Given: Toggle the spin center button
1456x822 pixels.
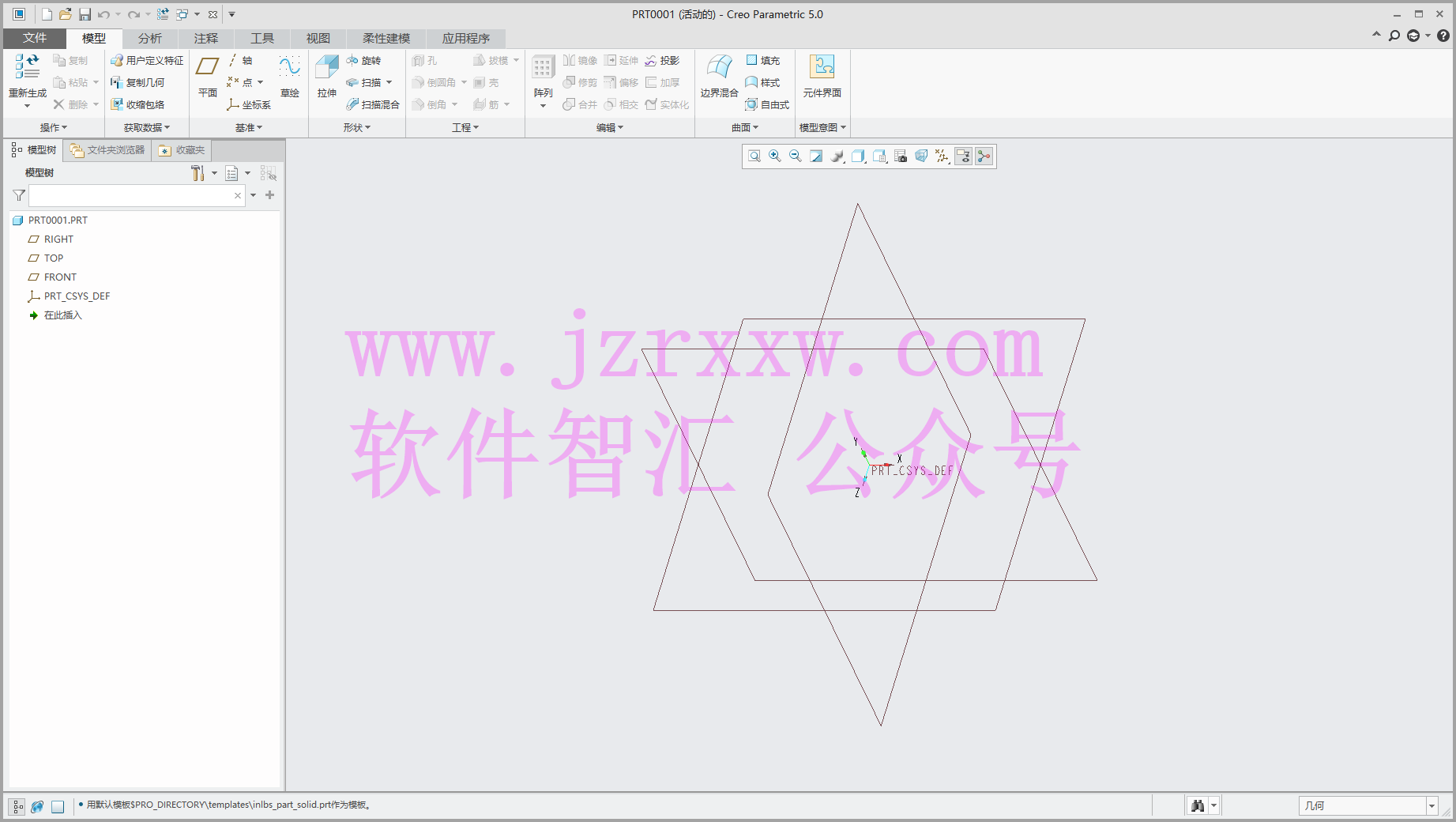Looking at the screenshot, I should pyautogui.click(x=984, y=156).
